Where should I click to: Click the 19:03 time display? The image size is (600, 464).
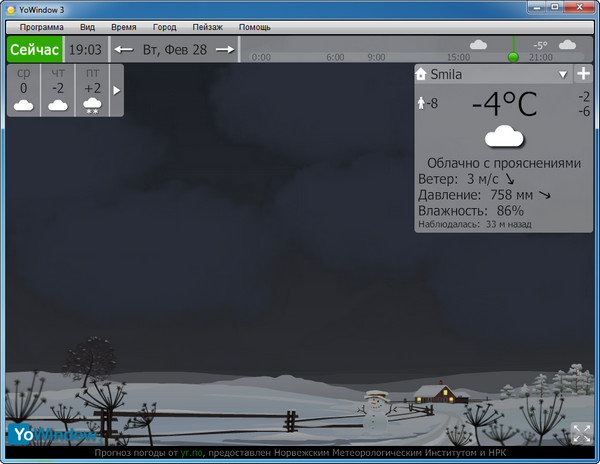click(85, 49)
